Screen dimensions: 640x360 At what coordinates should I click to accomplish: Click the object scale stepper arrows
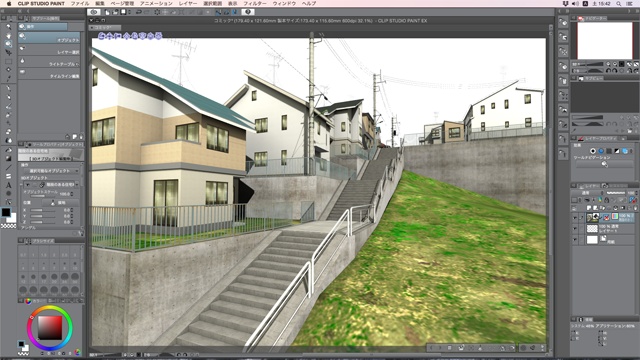pyautogui.click(x=72, y=194)
